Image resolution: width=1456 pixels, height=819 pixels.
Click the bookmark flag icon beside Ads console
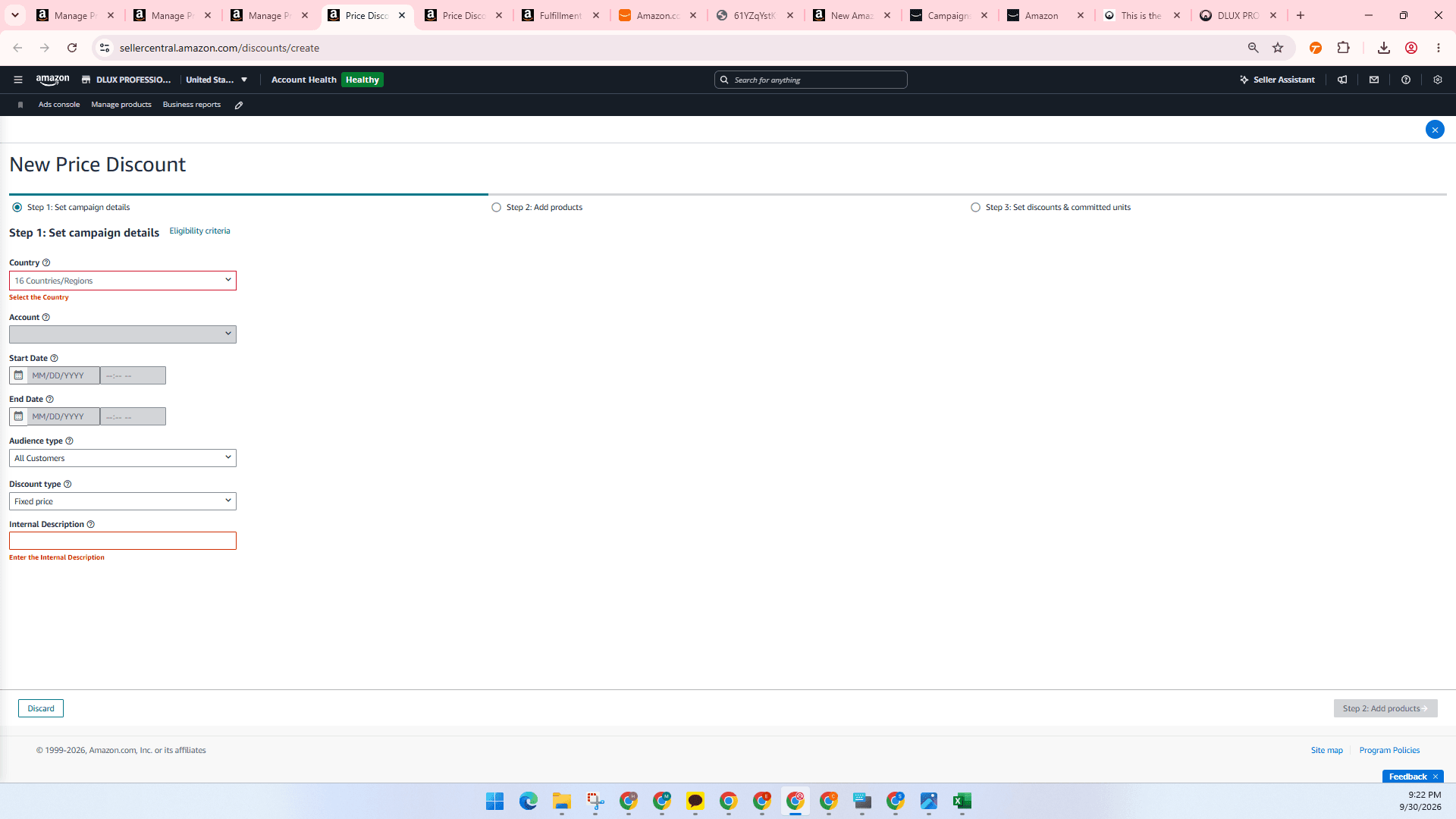coord(20,105)
